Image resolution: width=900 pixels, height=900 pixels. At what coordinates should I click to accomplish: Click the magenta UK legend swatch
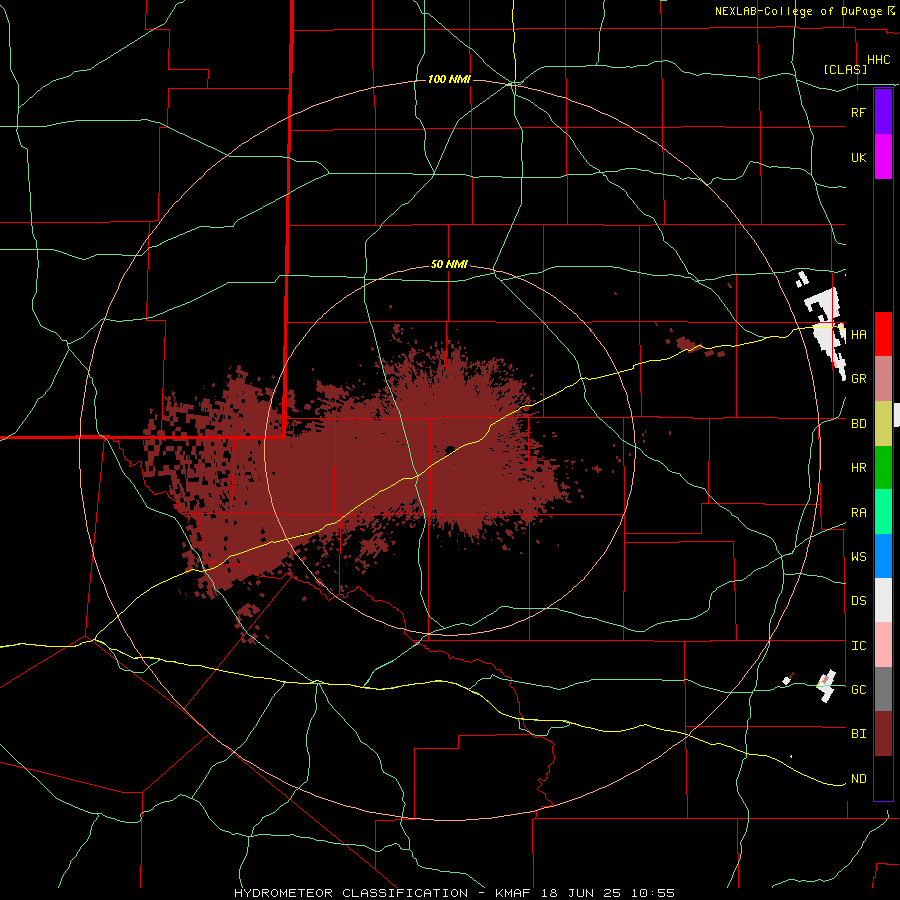pos(883,157)
